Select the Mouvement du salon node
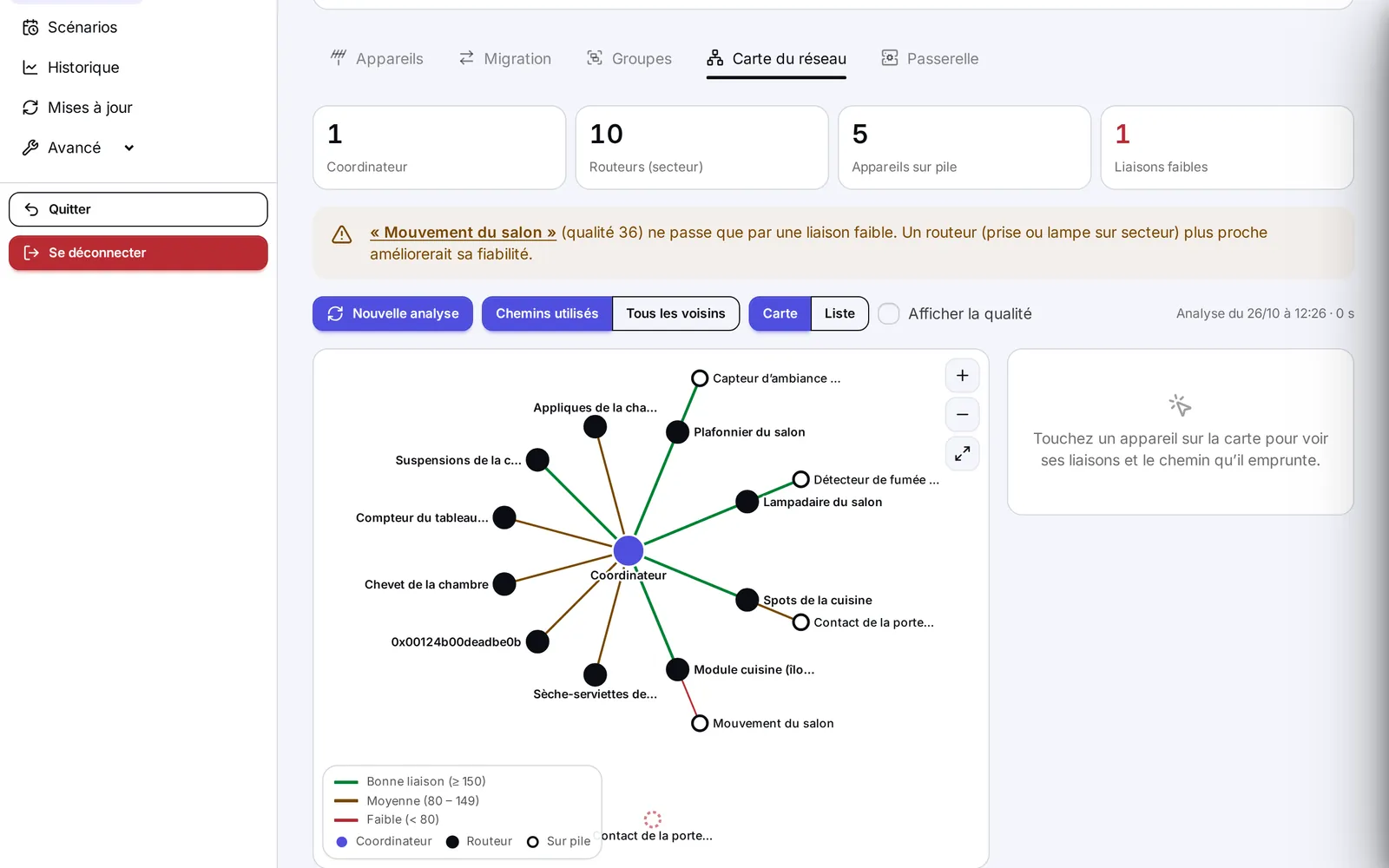This screenshot has height=868, width=1389. (700, 723)
